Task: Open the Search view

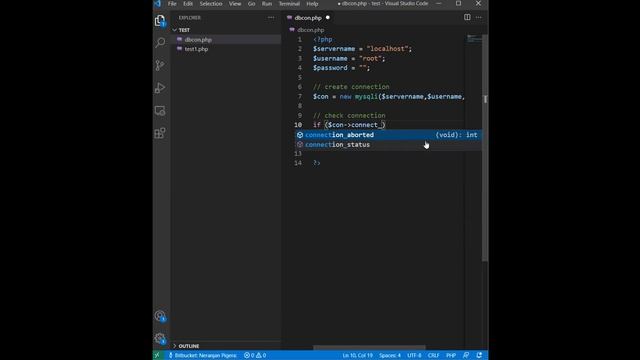Action: 160,42
